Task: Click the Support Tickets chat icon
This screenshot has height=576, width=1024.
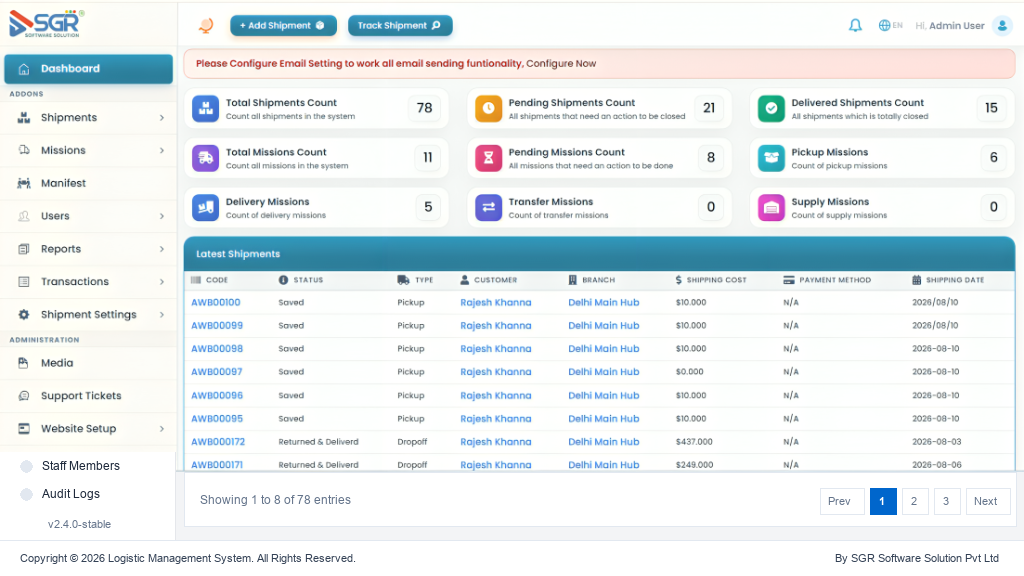Action: click(x=24, y=396)
